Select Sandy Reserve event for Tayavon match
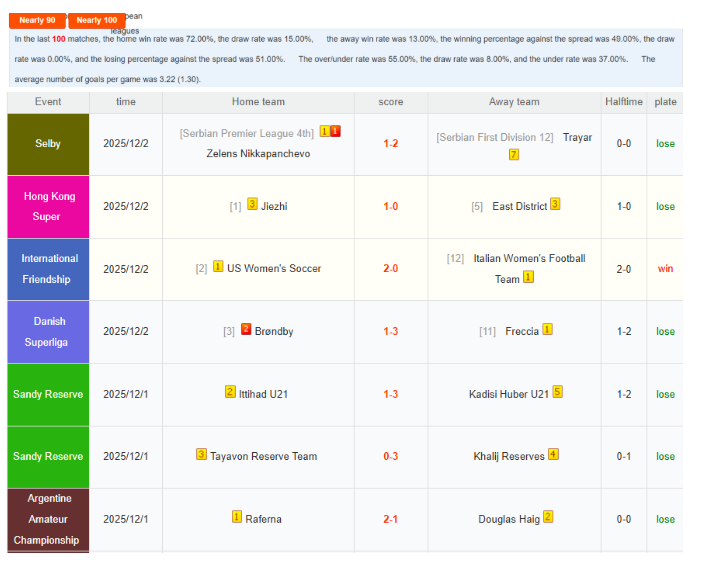Screen dimensions: 709x563 (48, 457)
